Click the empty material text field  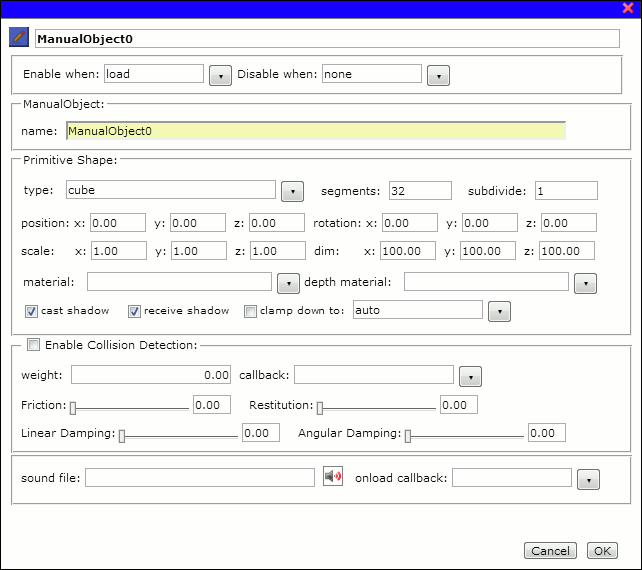(179, 282)
